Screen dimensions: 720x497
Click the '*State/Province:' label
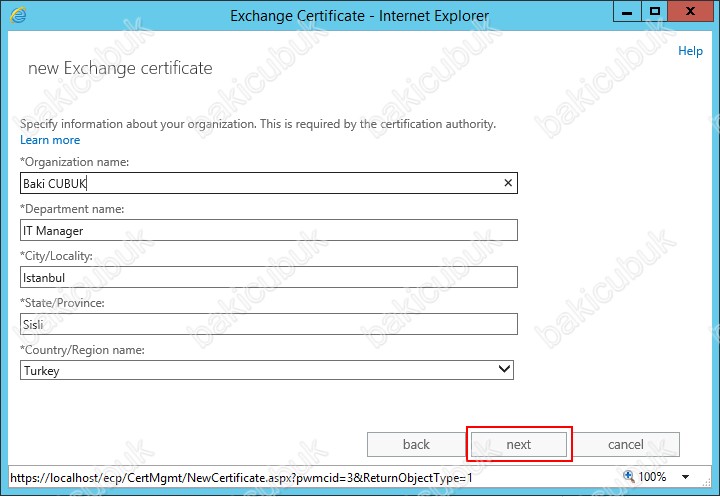point(62,303)
